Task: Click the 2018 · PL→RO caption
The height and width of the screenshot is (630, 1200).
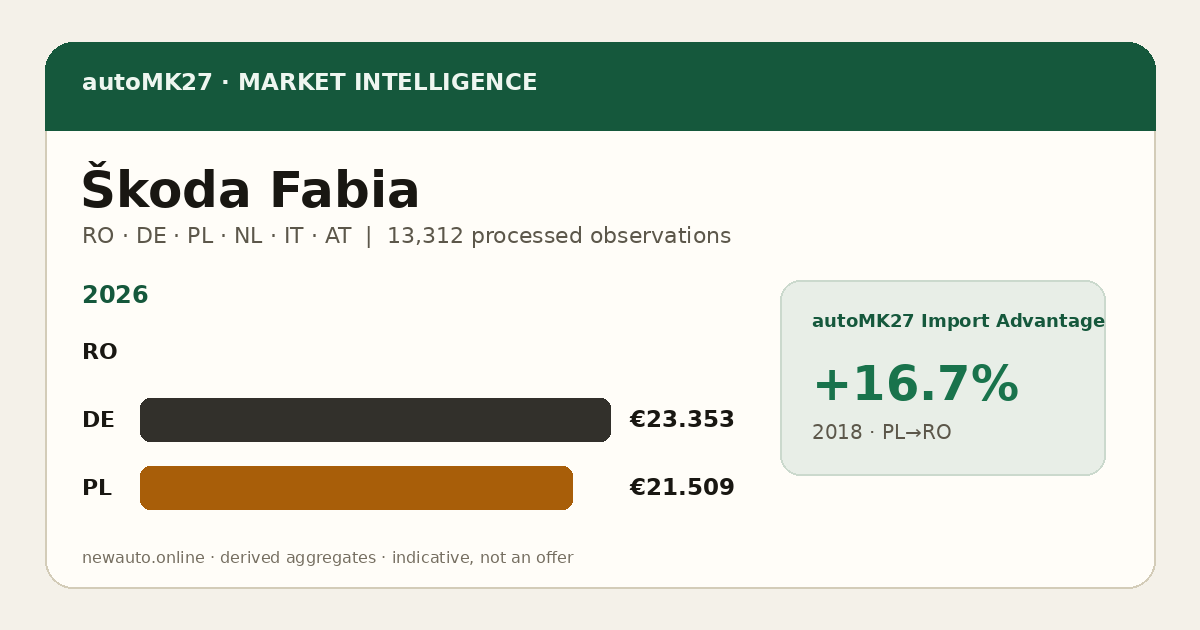Action: coord(881,432)
